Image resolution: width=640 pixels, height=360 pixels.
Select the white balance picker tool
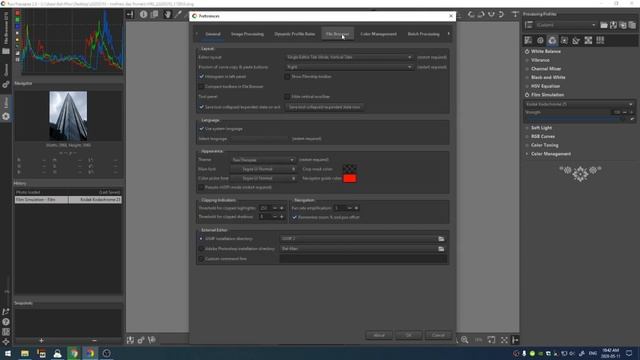(178, 15)
